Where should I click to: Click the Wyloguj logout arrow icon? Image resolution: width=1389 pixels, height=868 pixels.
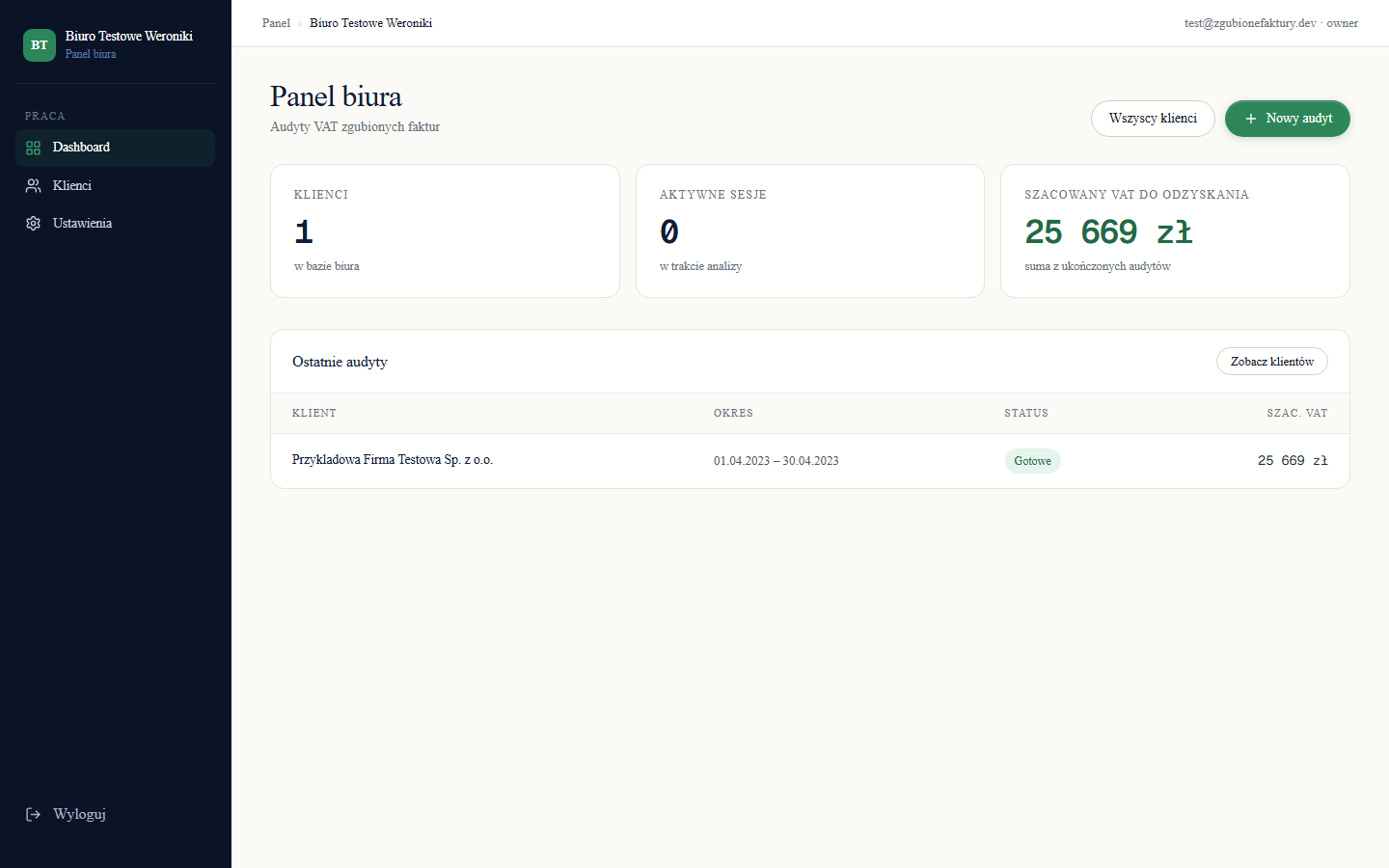[x=33, y=814]
